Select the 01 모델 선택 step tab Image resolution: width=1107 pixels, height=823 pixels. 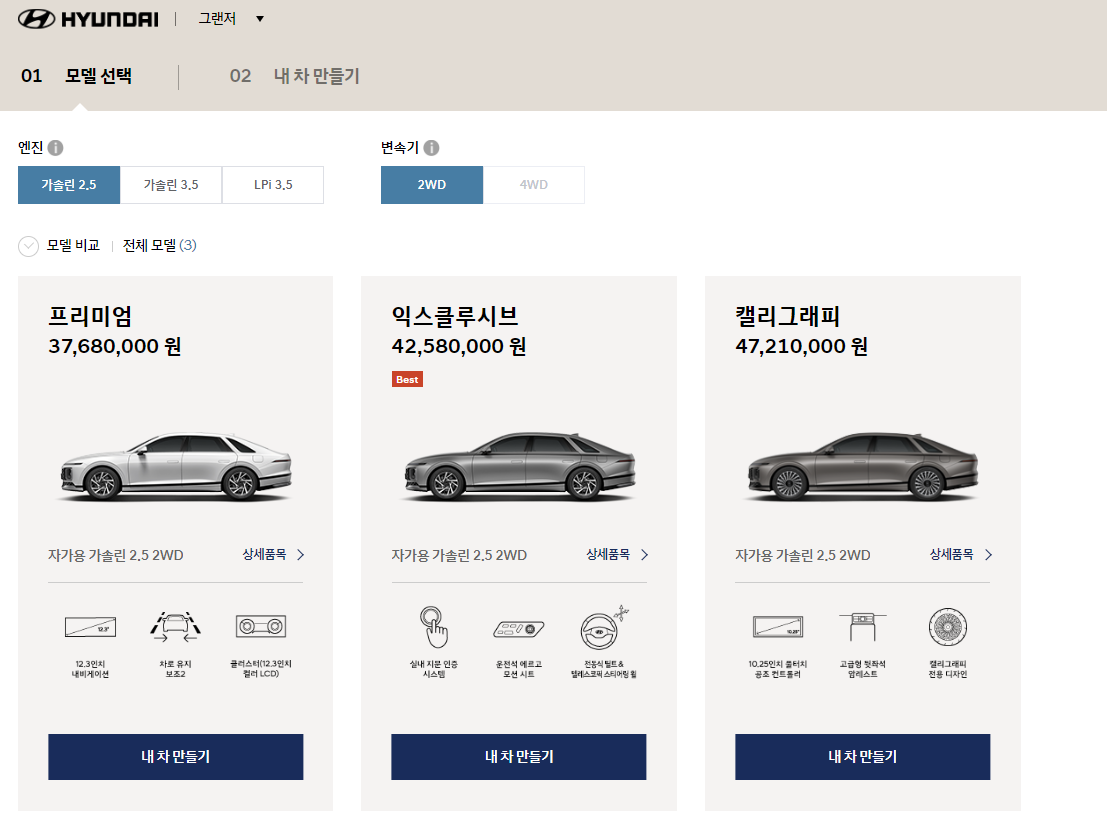coord(76,76)
